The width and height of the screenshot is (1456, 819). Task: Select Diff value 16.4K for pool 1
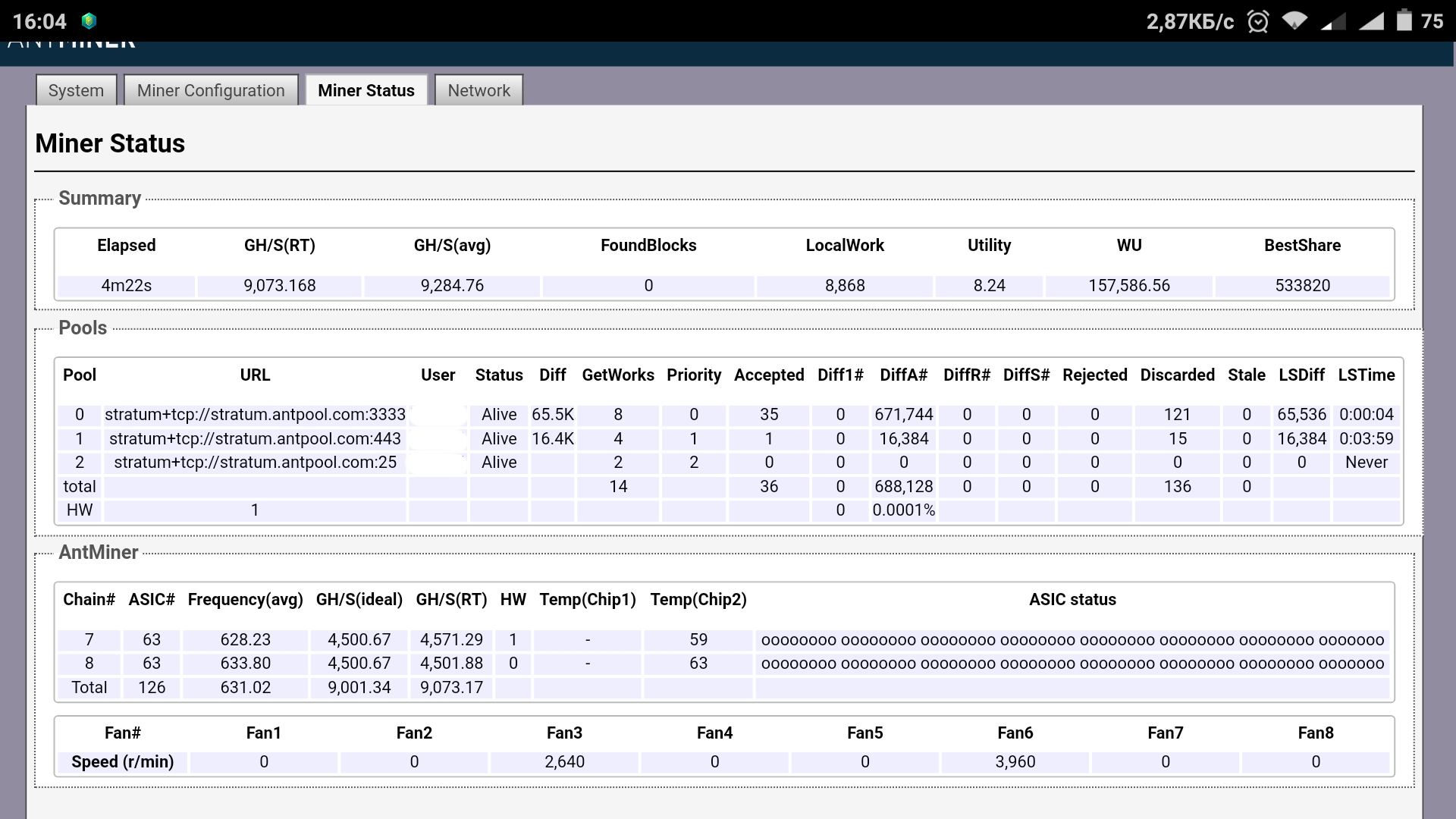coord(553,439)
